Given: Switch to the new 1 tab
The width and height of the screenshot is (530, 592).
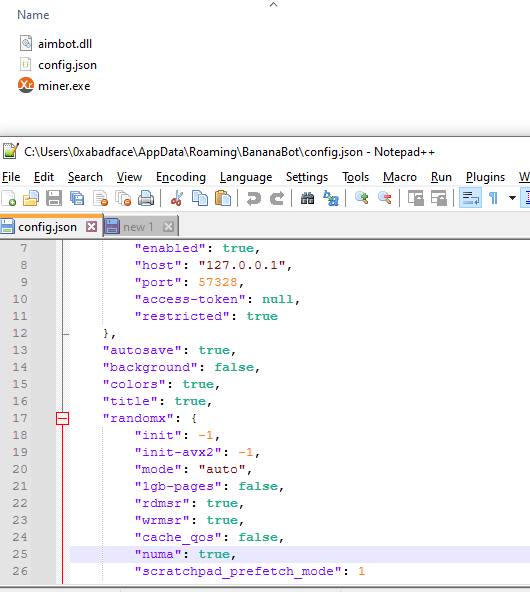Looking at the screenshot, I should click(139, 227).
